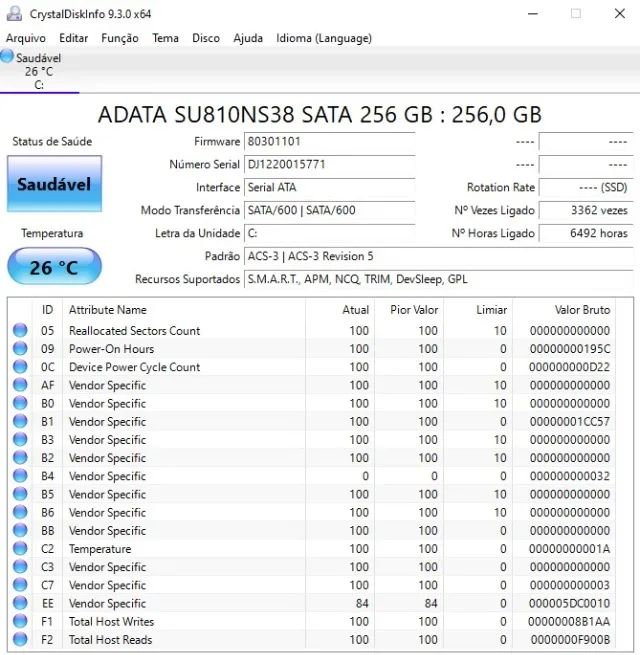
Task: Click the Saudável health status button
Action: tap(54, 184)
